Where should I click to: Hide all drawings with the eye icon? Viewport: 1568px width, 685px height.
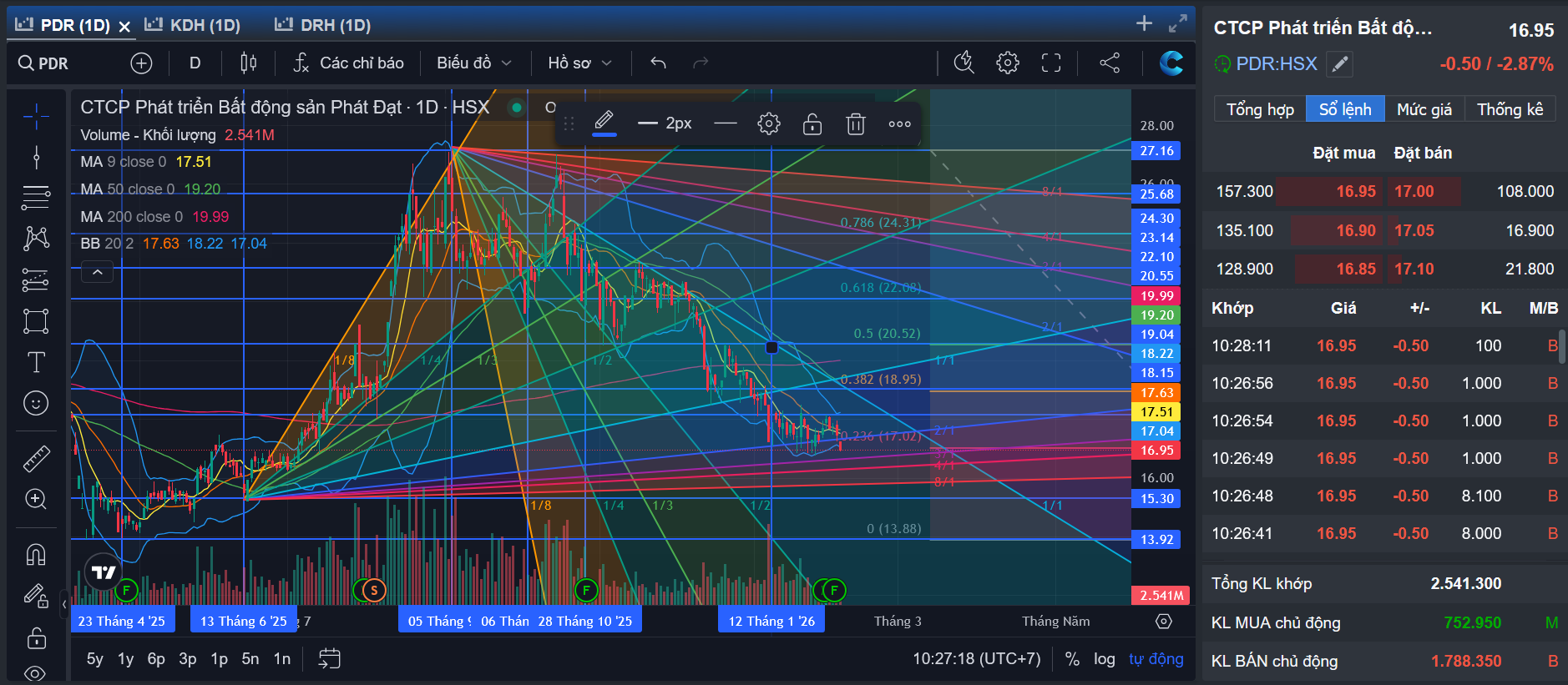pyautogui.click(x=36, y=672)
